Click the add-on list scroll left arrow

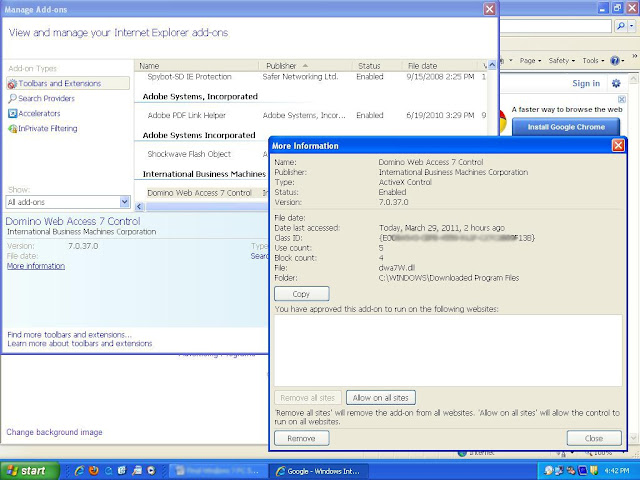point(139,207)
